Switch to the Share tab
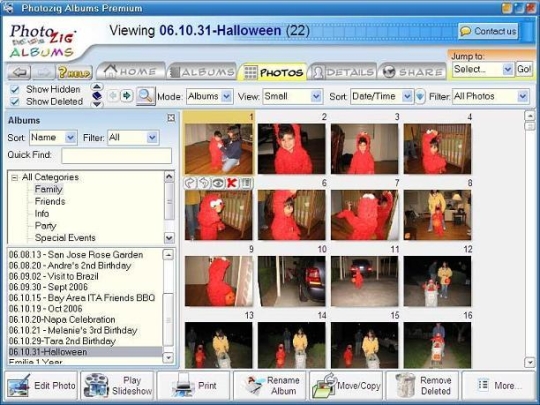540x405 pixels. pyautogui.click(x=412, y=72)
